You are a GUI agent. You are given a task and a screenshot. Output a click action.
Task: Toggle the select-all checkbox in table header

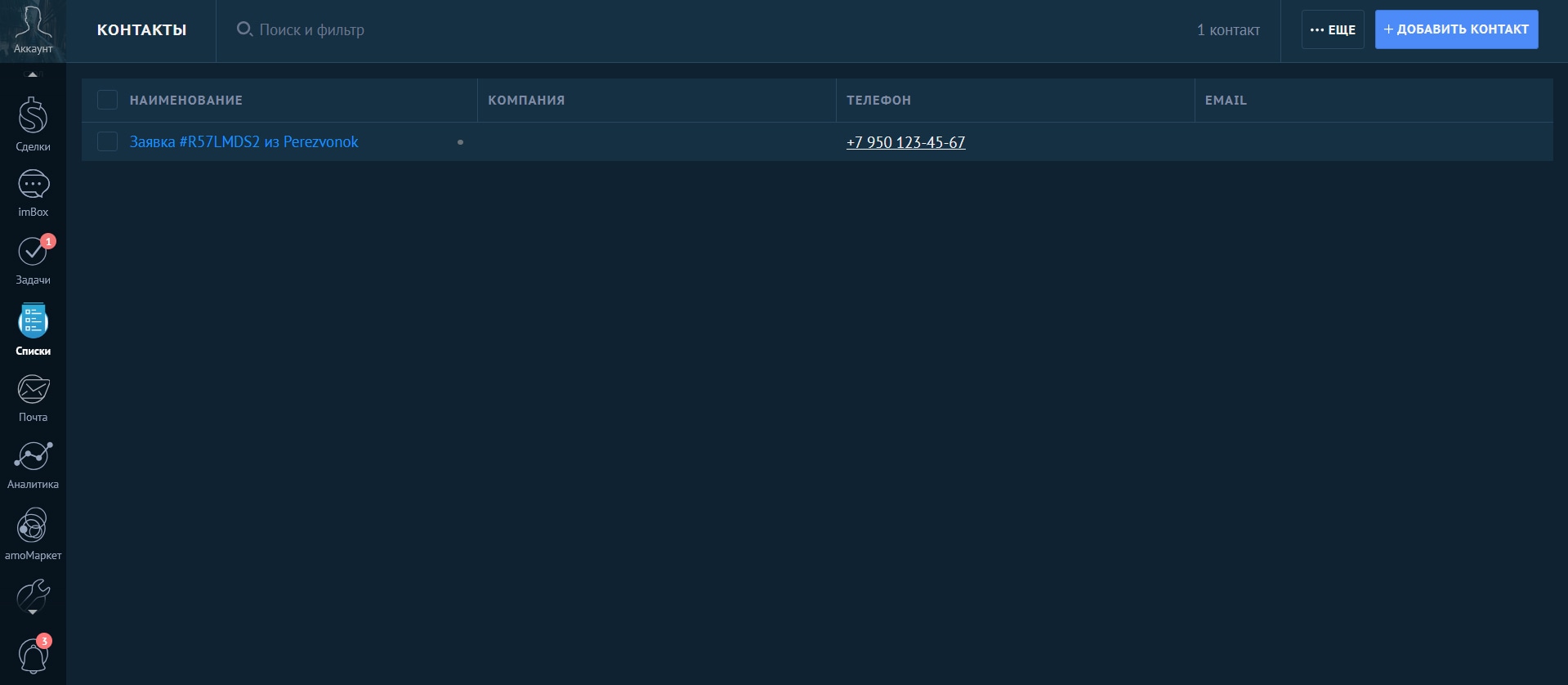[x=107, y=100]
